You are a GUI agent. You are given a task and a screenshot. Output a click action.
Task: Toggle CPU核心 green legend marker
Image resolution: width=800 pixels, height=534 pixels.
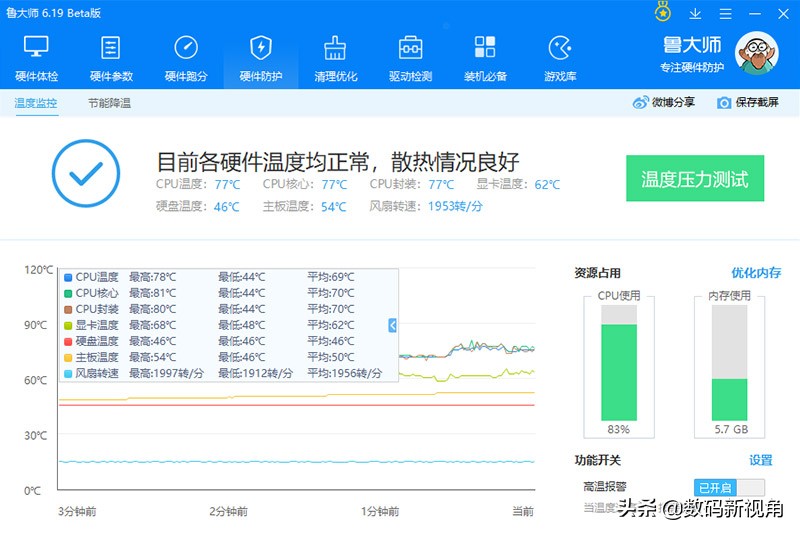(x=68, y=293)
